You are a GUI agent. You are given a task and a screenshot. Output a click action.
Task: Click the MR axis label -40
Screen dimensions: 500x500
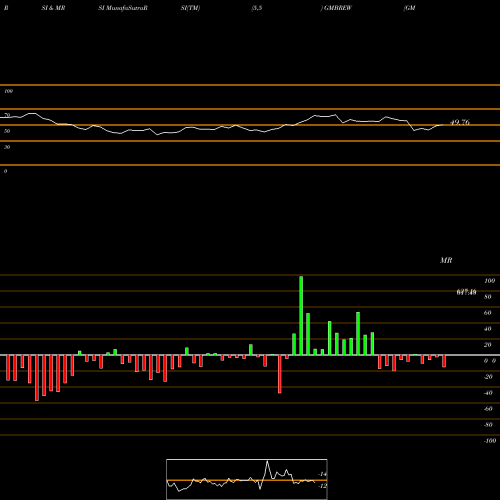point(488,393)
